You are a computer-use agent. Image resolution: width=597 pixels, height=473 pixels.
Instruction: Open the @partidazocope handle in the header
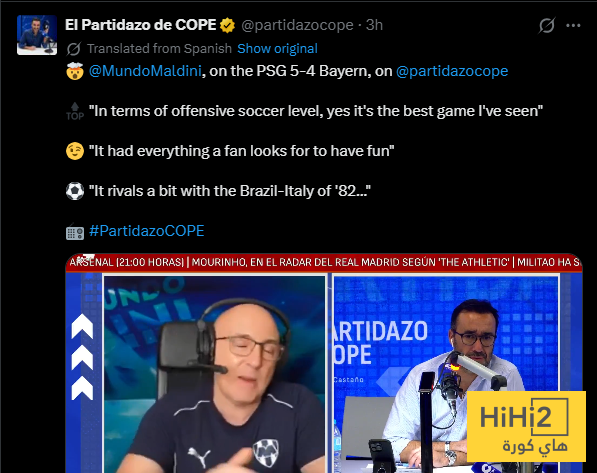pos(297,25)
